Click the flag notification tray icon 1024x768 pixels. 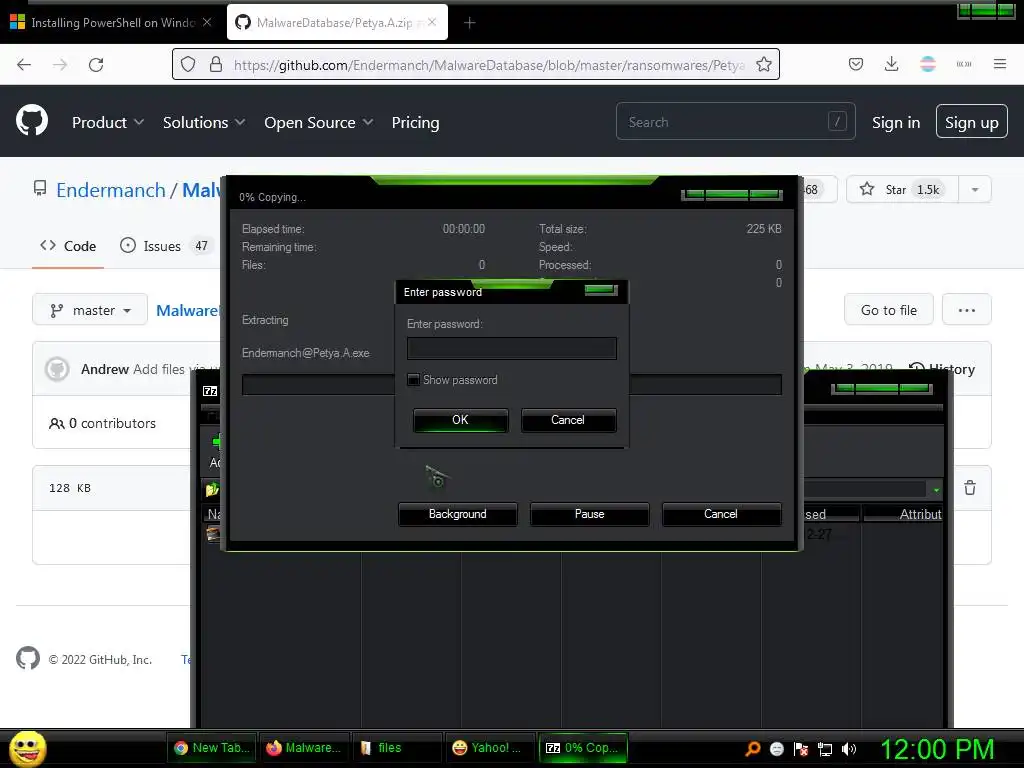tap(801, 748)
